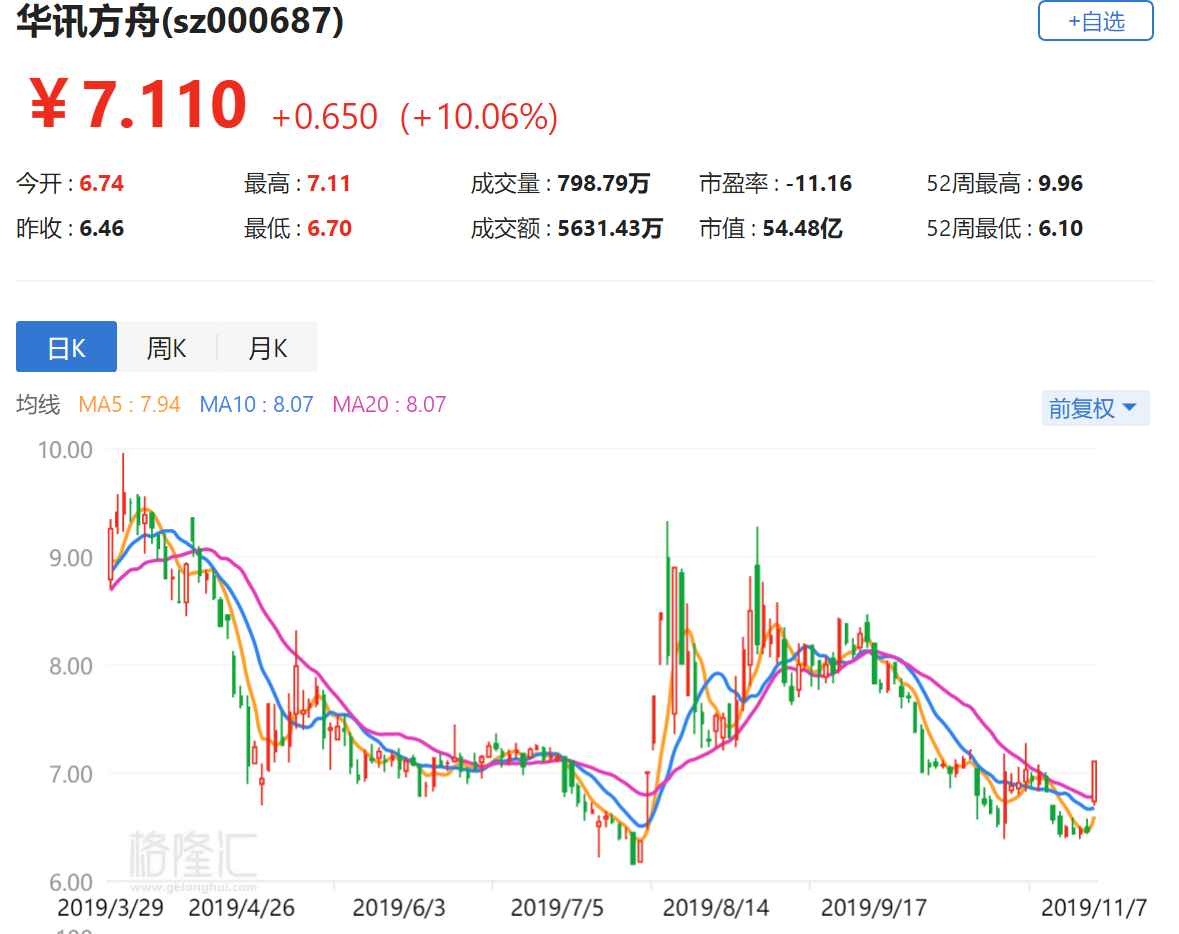Click the price change +0.650
Screen dimensions: 1179x934
pos(324,117)
